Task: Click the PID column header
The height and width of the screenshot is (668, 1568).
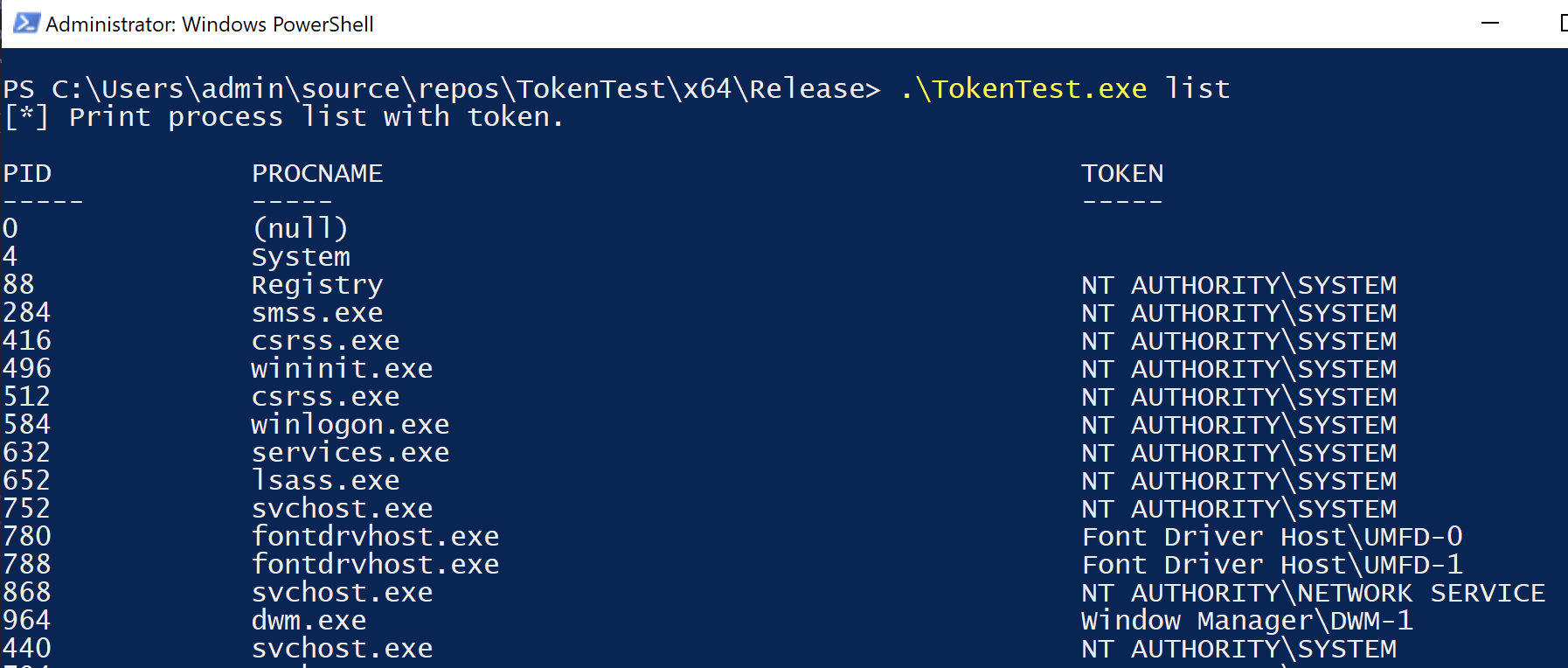Action: (27, 173)
